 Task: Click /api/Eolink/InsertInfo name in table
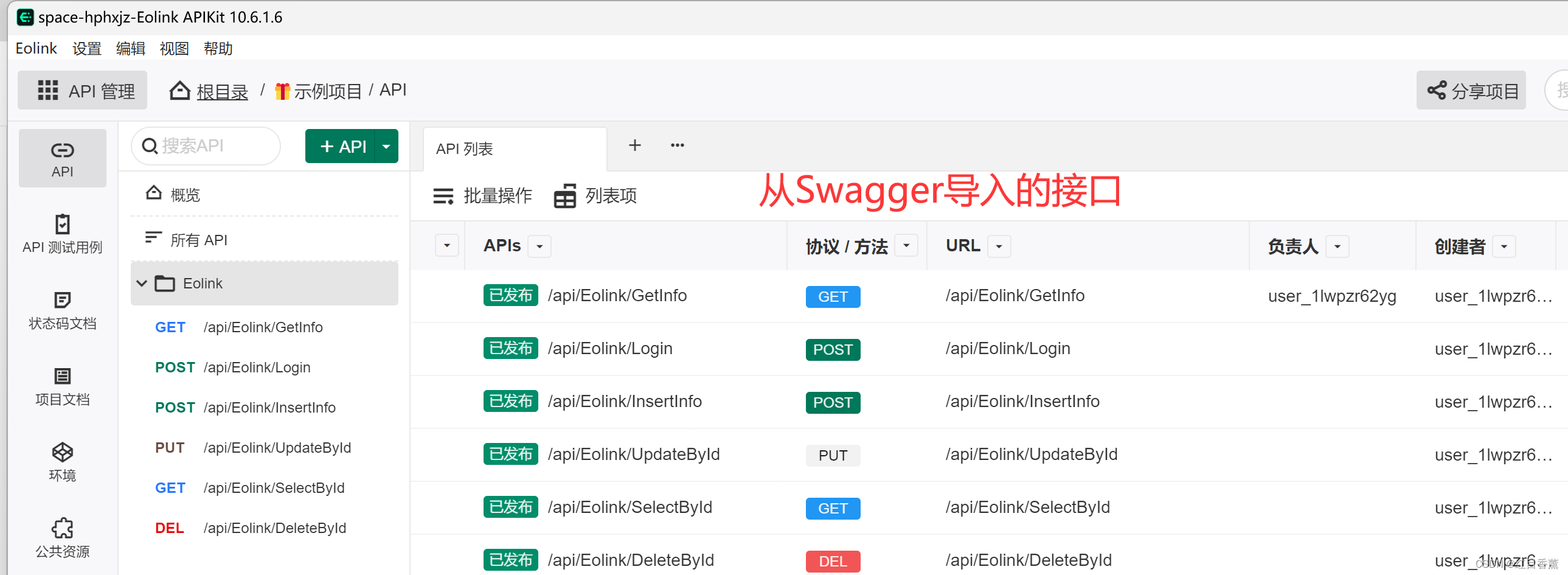(625, 402)
